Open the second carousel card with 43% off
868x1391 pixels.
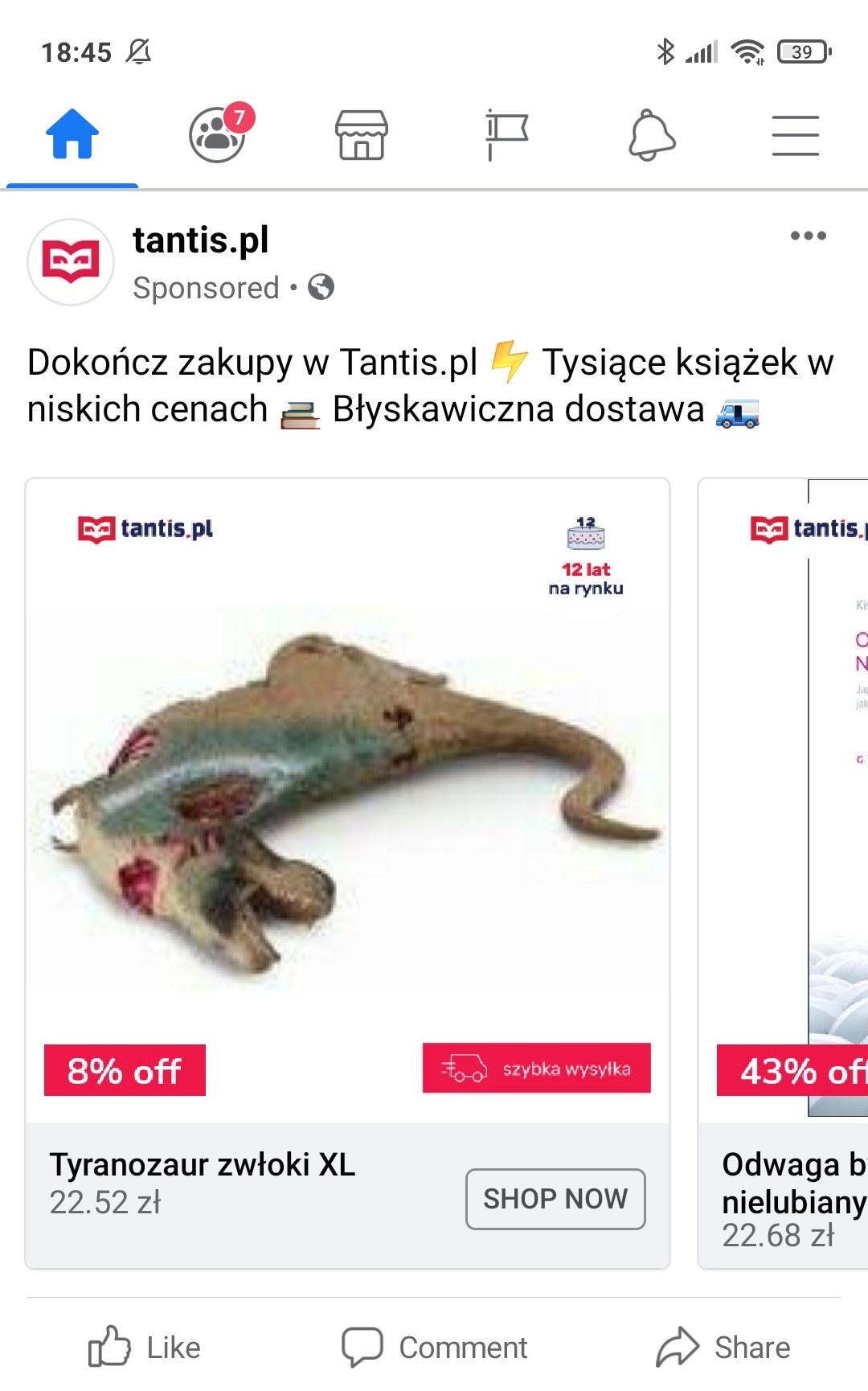coord(784,874)
